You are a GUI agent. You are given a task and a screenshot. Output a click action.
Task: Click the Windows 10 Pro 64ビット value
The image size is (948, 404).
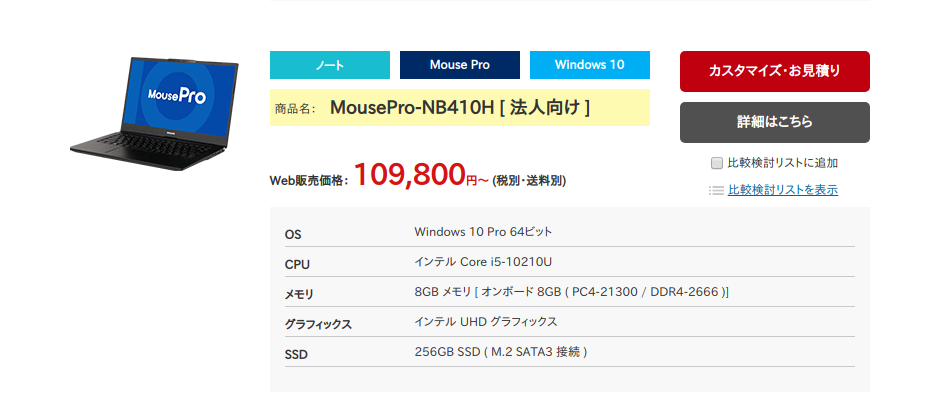(483, 232)
